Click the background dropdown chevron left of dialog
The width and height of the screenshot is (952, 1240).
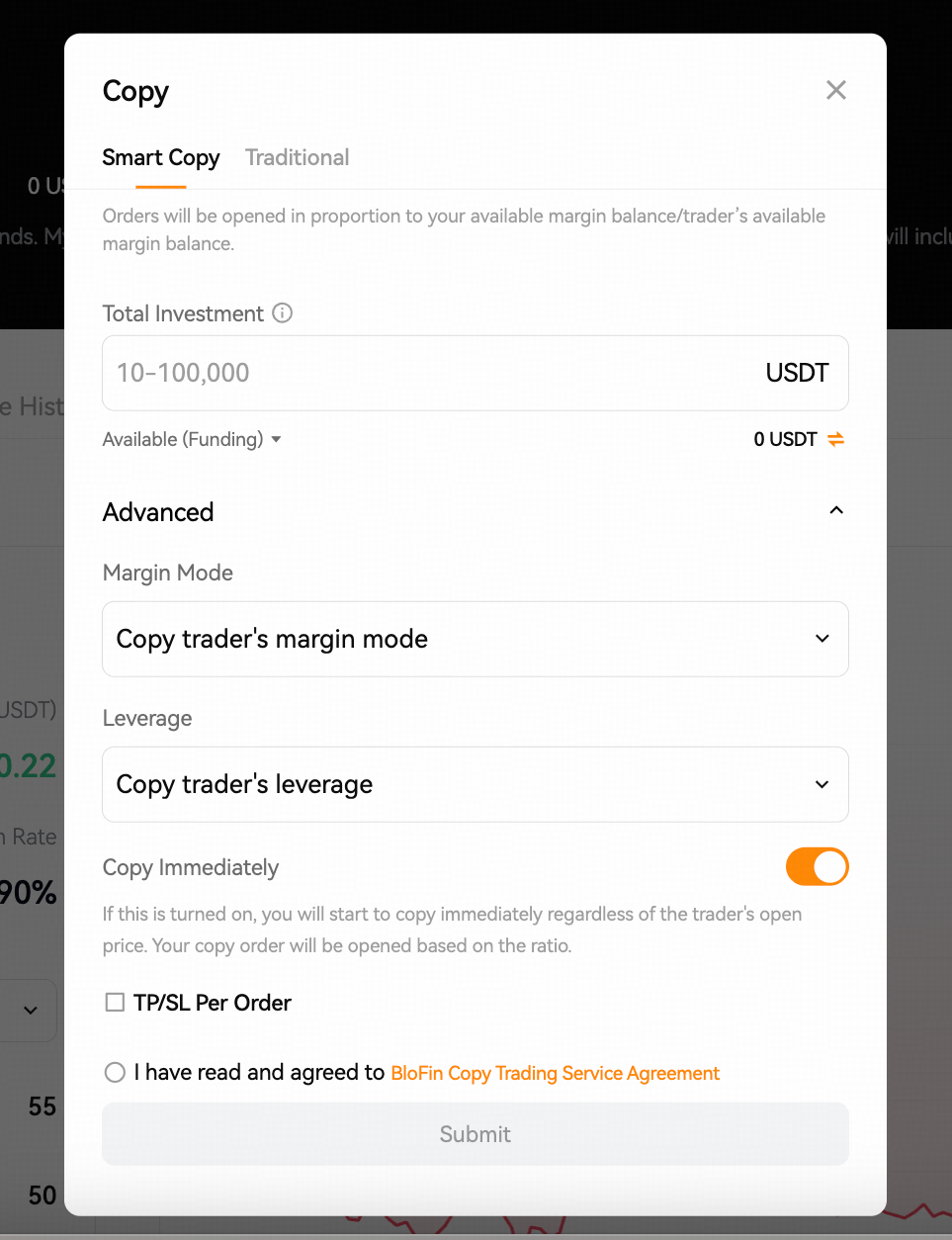coord(31,1010)
